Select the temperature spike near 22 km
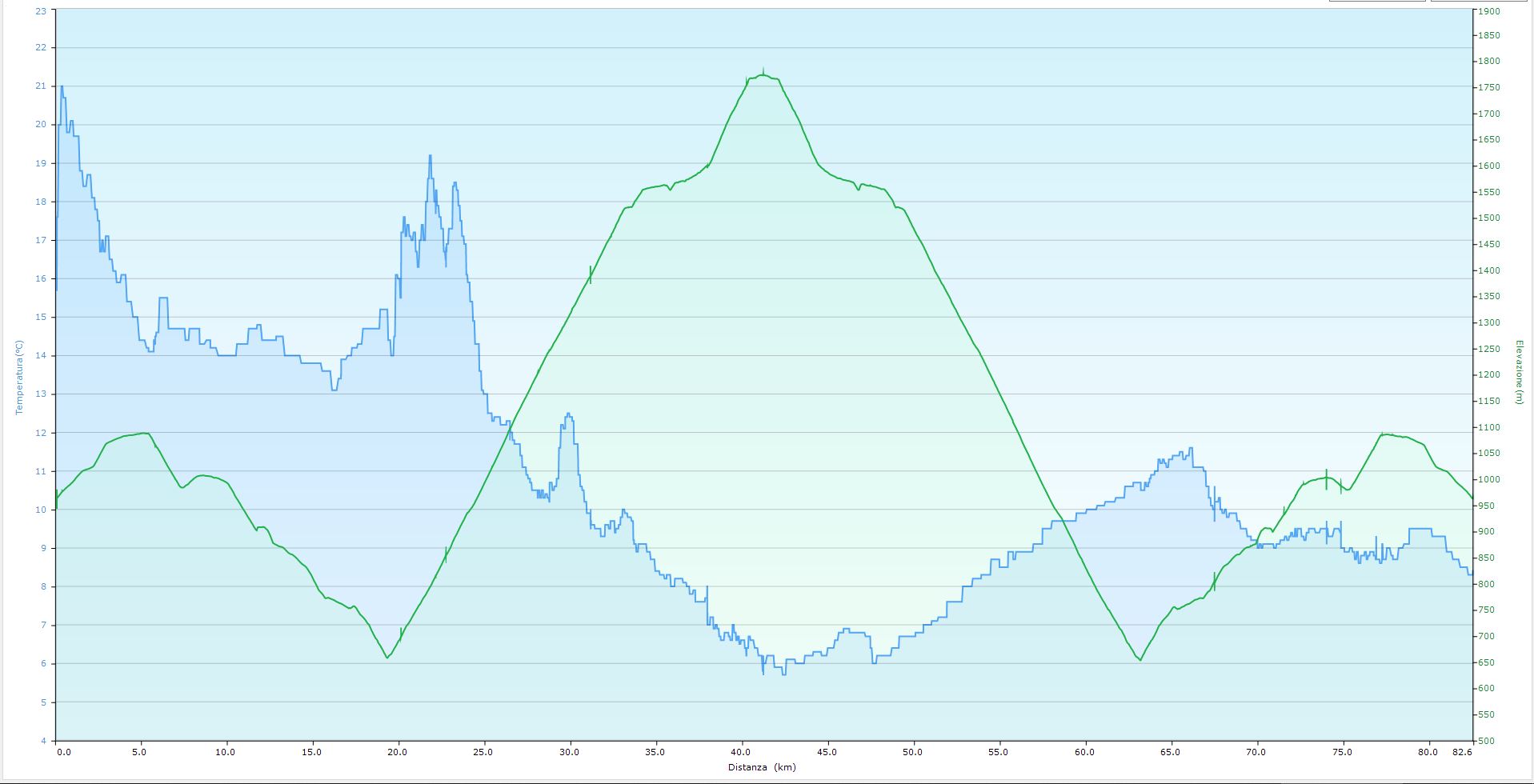Screen dimensions: 1534x784 tap(430, 156)
